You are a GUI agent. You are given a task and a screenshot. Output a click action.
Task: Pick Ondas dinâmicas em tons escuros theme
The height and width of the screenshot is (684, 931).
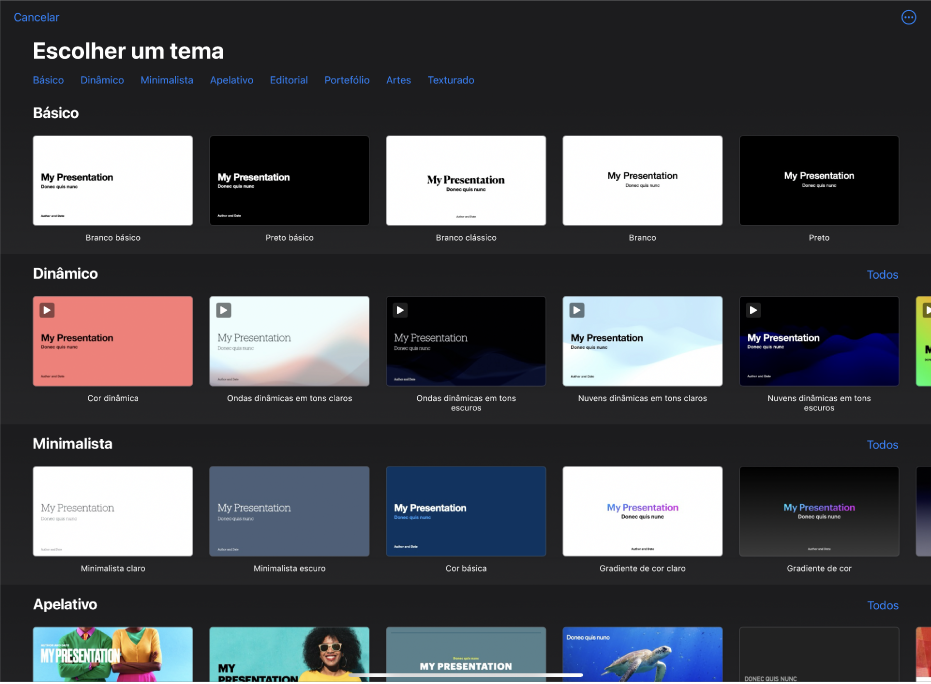click(x=466, y=341)
